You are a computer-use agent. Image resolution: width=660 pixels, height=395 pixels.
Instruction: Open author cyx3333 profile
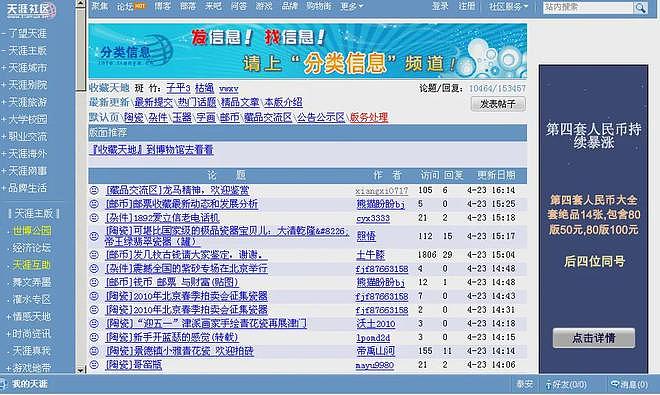(373, 218)
